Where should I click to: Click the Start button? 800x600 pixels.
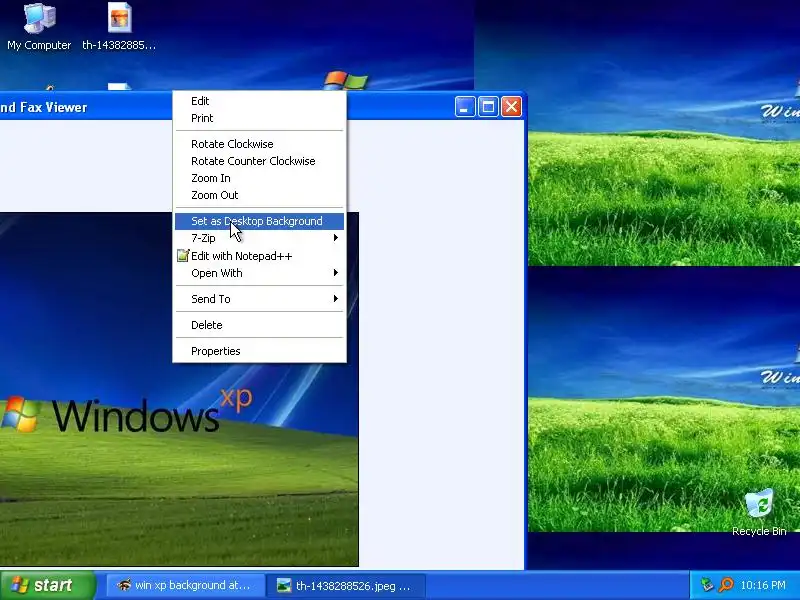pos(47,585)
